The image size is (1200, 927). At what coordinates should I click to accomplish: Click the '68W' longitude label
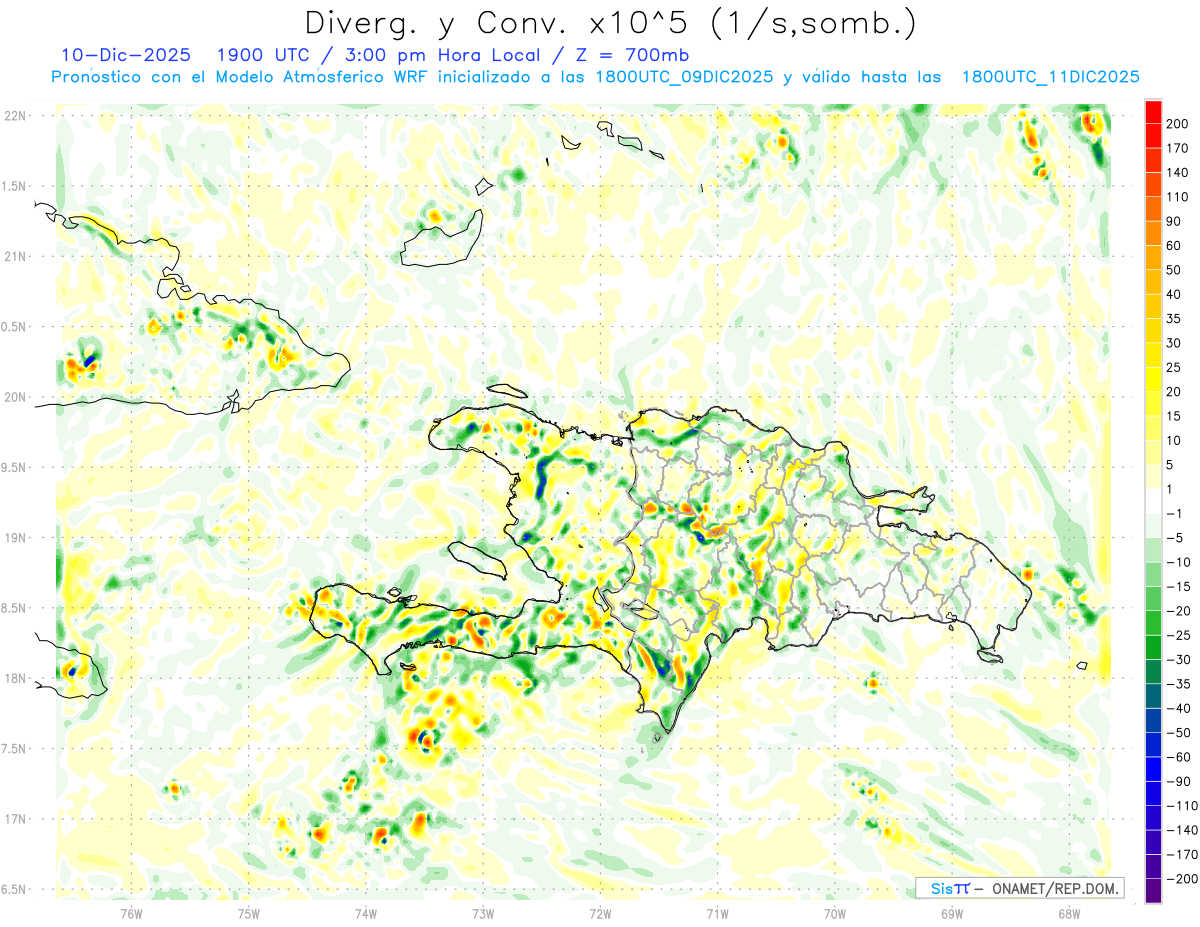pyautogui.click(x=1068, y=913)
